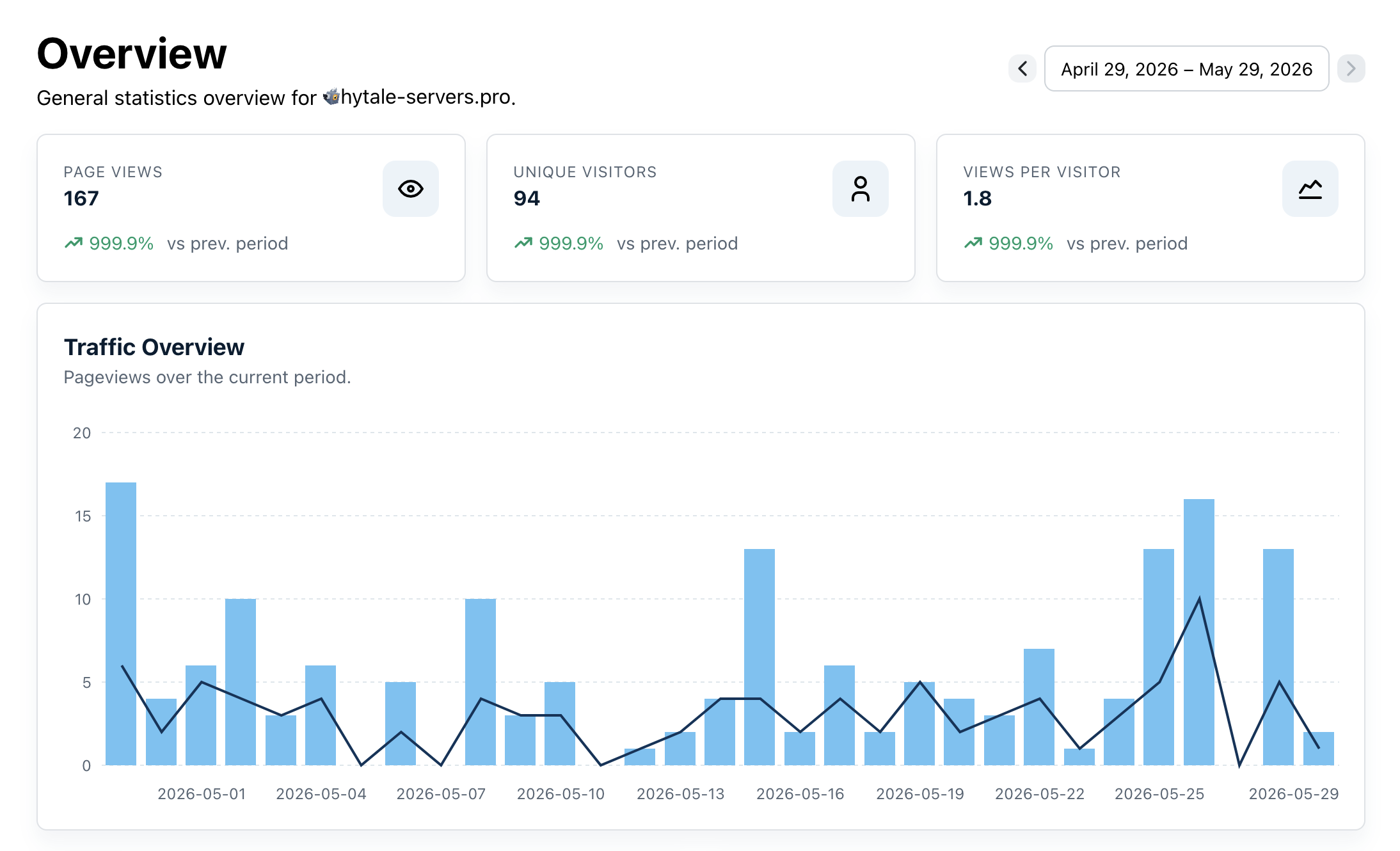1400x851 pixels.
Task: Click the bar above 2026-05-16 date label
Action: click(x=800, y=749)
